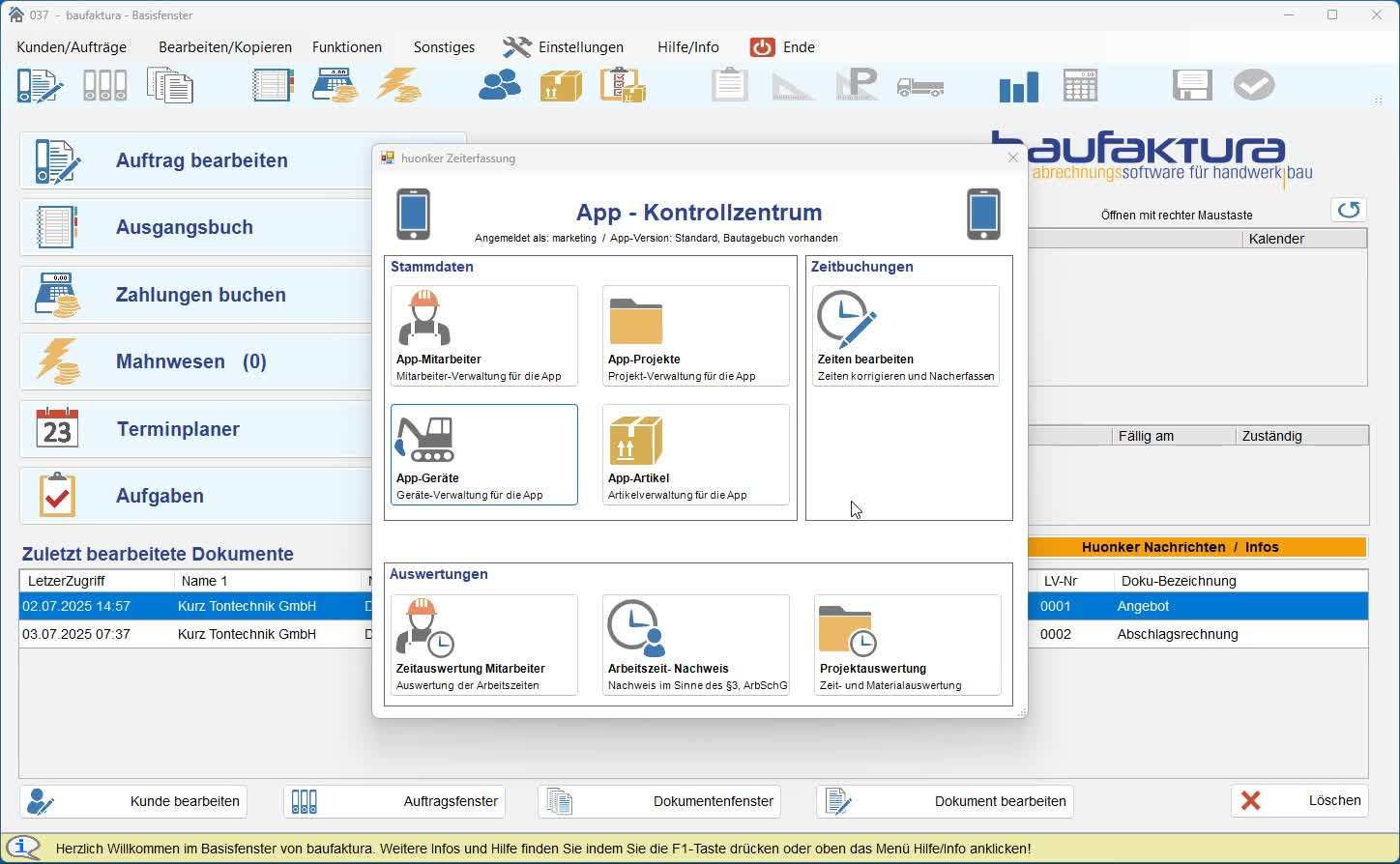Viewport: 1400px width, 864px height.
Task: Open the Kunden/Aufträge menu
Action: coord(72,47)
